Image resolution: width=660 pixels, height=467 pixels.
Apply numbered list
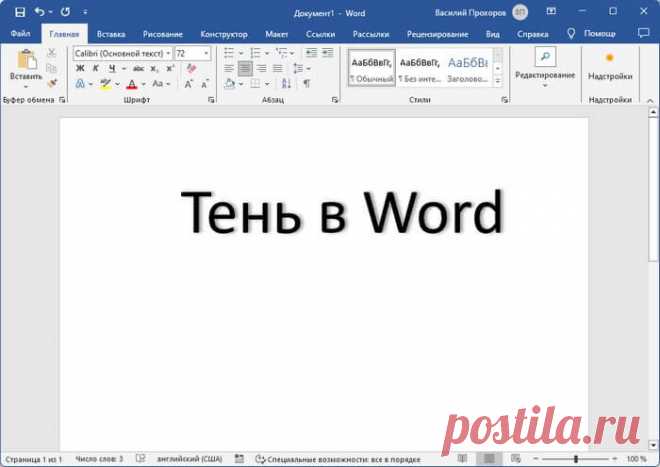tap(255, 53)
